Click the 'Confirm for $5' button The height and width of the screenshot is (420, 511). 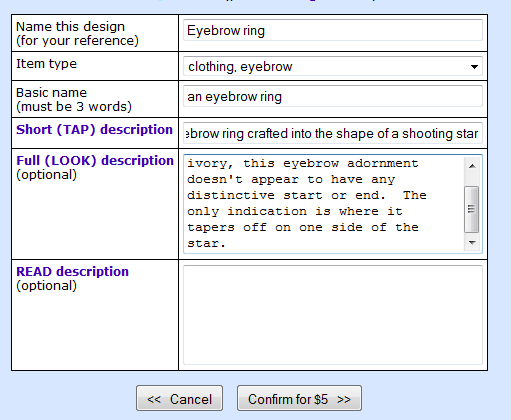click(x=299, y=398)
